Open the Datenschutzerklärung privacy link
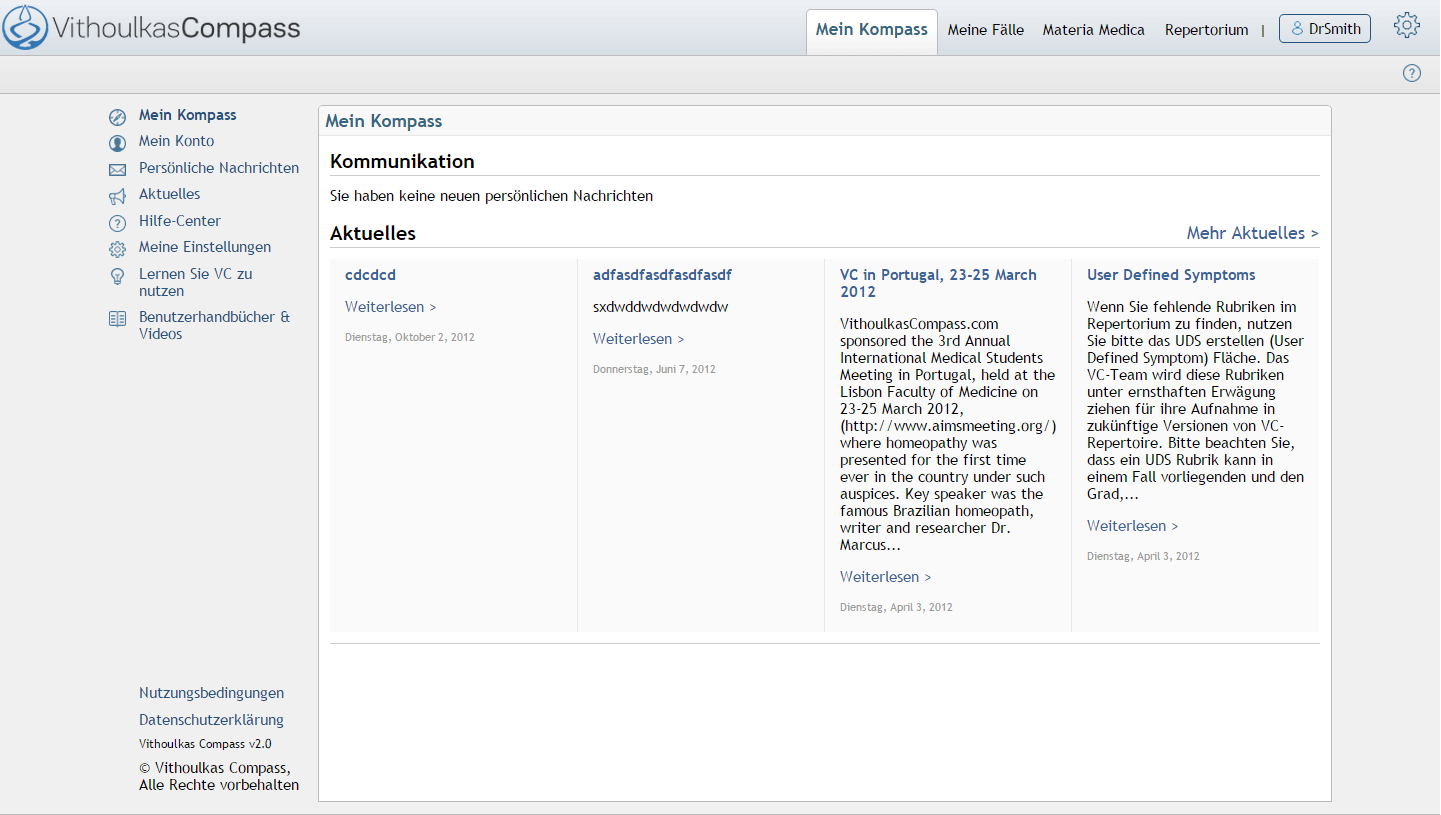The width and height of the screenshot is (1441, 815). click(211, 720)
